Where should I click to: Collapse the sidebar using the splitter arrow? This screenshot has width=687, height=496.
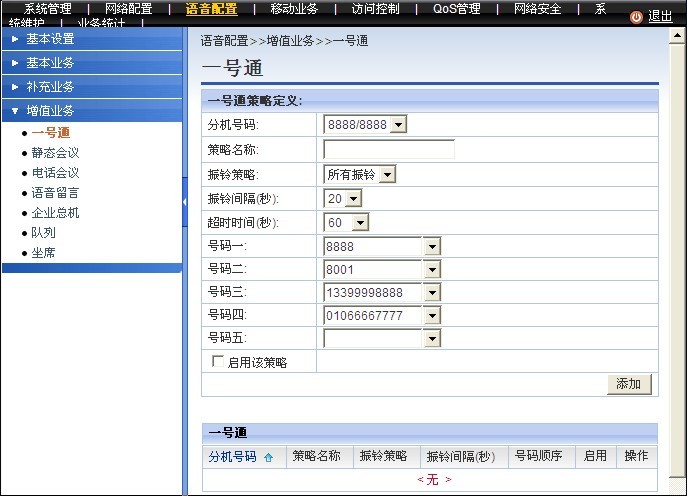pos(185,203)
